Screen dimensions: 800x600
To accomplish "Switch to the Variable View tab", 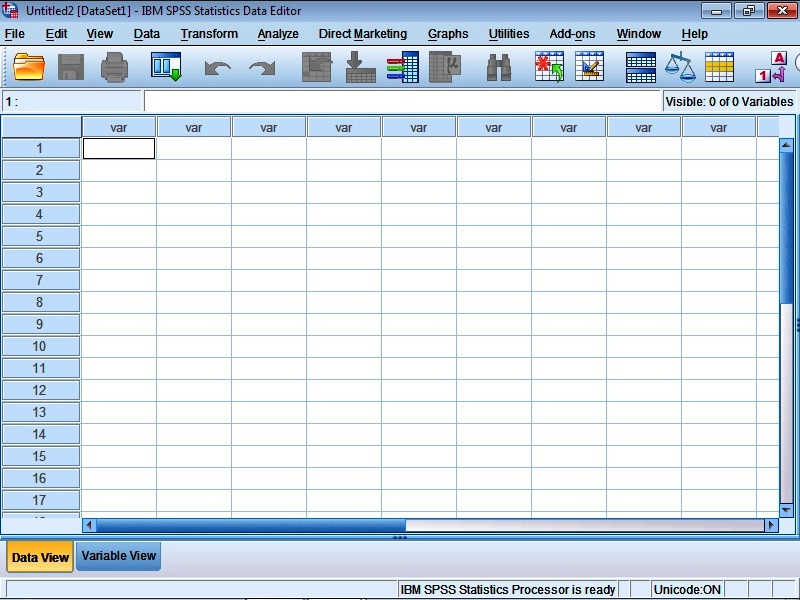I will pos(118,556).
